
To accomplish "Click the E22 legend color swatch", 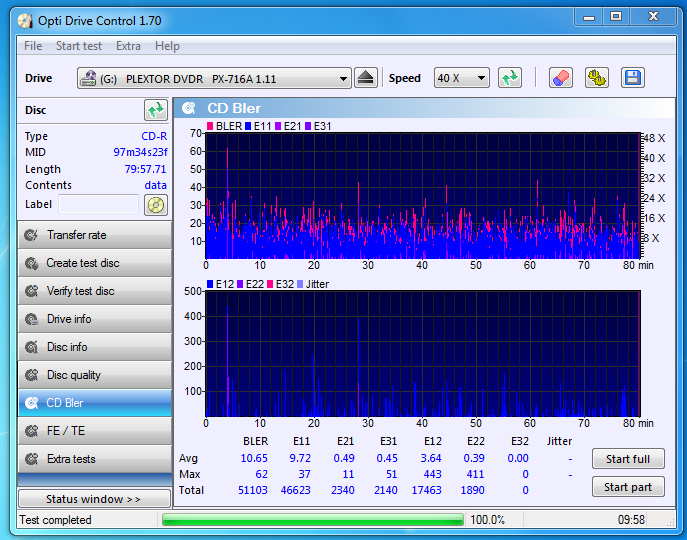I will coord(240,284).
